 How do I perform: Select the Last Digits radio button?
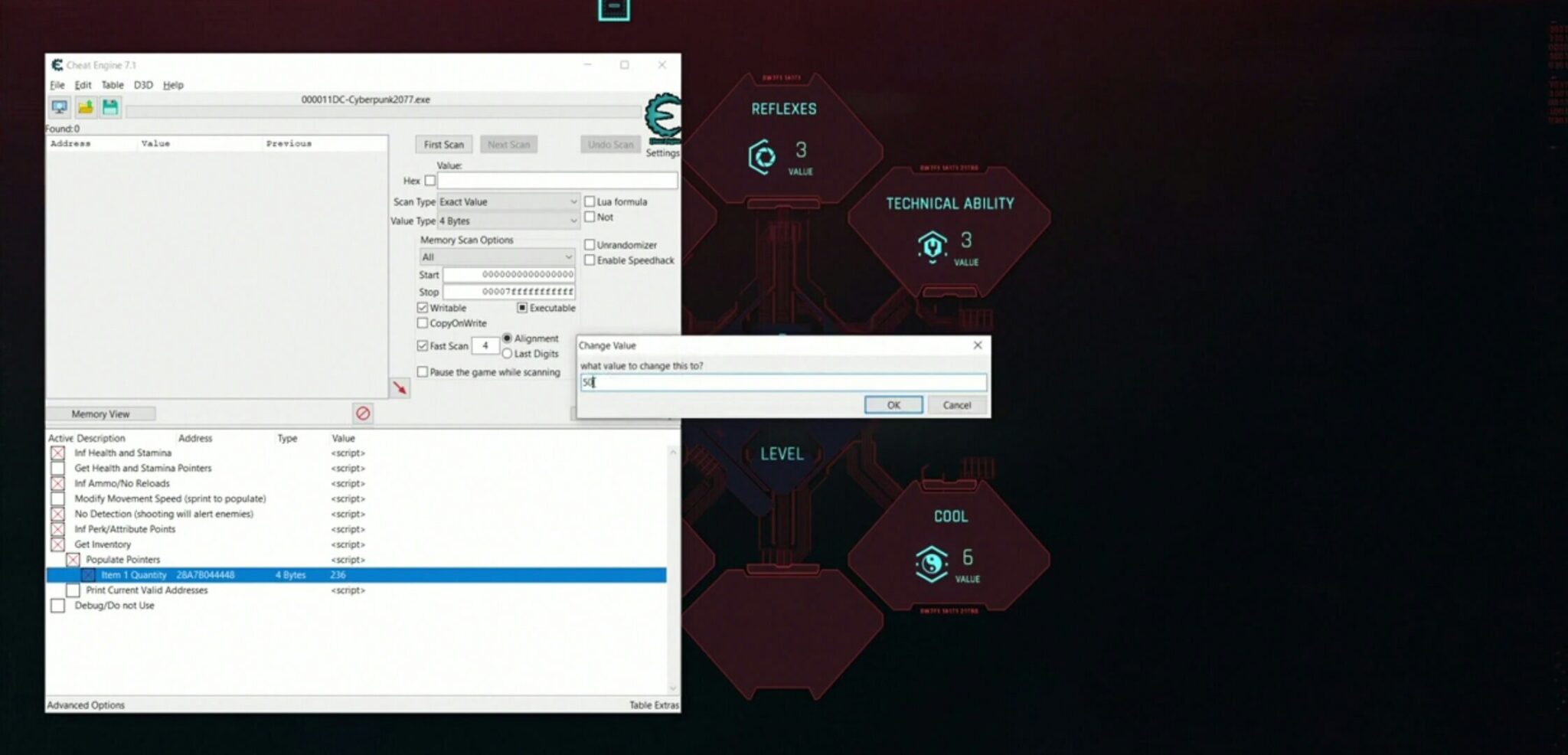point(507,354)
